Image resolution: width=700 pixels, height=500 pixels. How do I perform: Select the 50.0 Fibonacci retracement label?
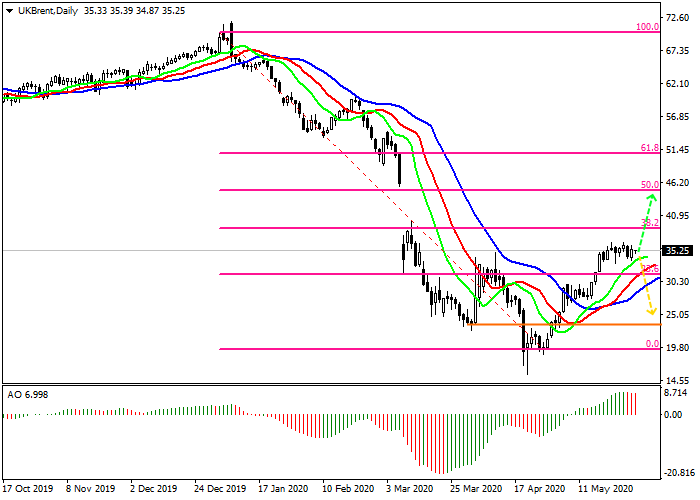tap(648, 185)
